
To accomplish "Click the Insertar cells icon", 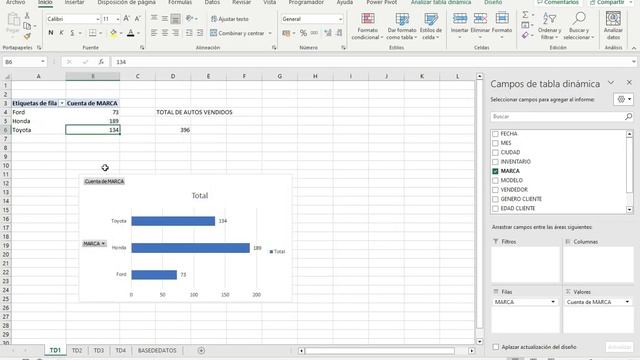I will tap(460, 19).
